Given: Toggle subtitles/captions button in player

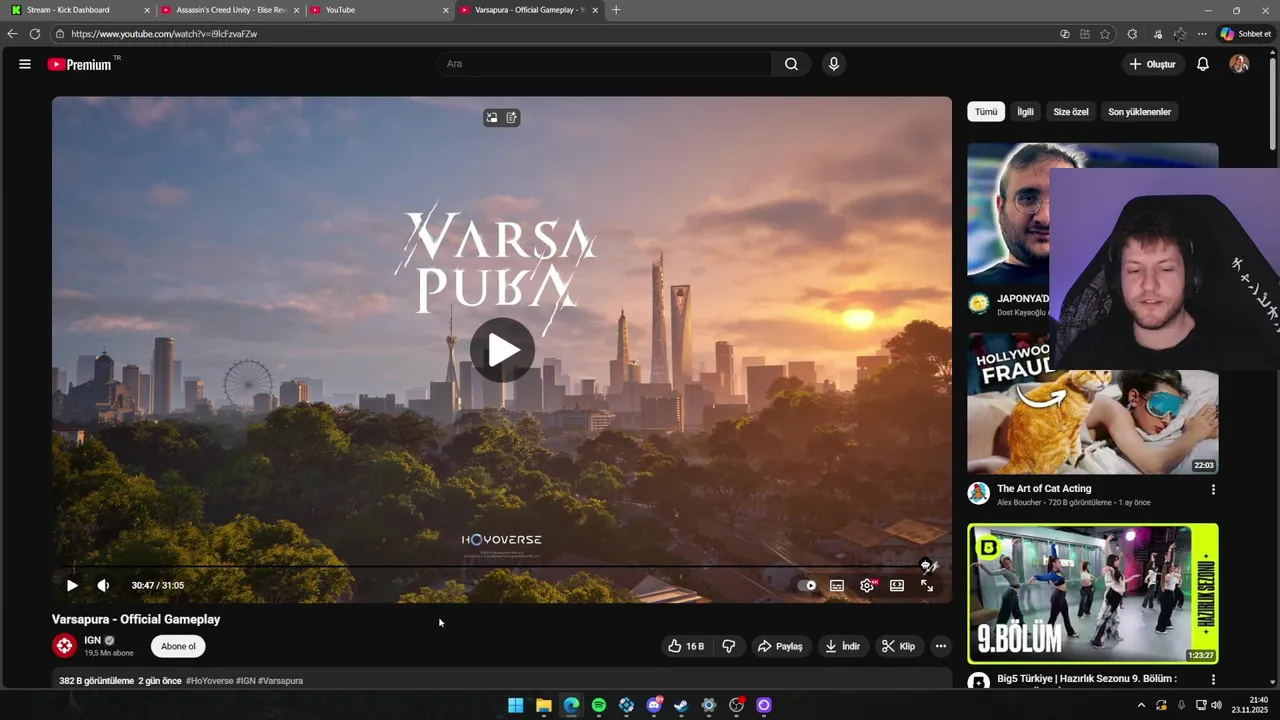Looking at the screenshot, I should coord(837,586).
